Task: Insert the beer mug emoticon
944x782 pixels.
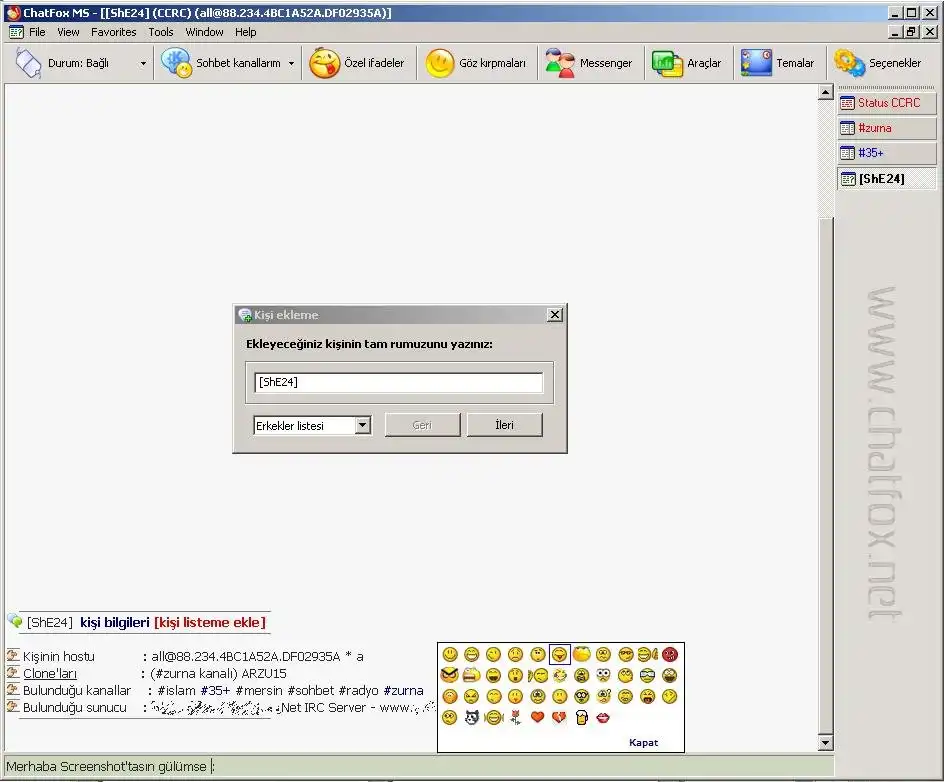Action: [582, 717]
